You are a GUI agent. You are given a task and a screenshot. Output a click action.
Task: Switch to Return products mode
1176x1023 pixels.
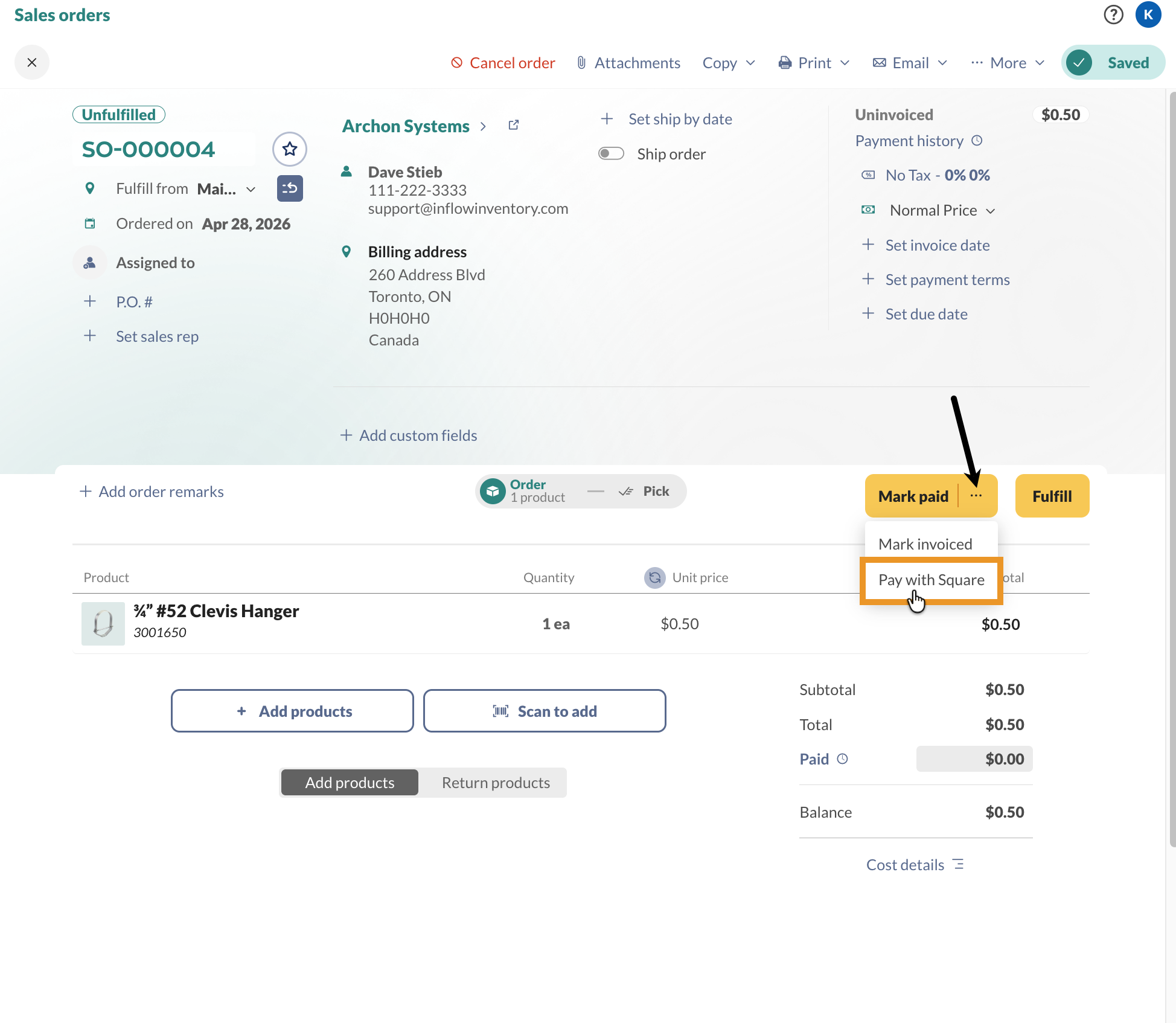pyautogui.click(x=496, y=783)
